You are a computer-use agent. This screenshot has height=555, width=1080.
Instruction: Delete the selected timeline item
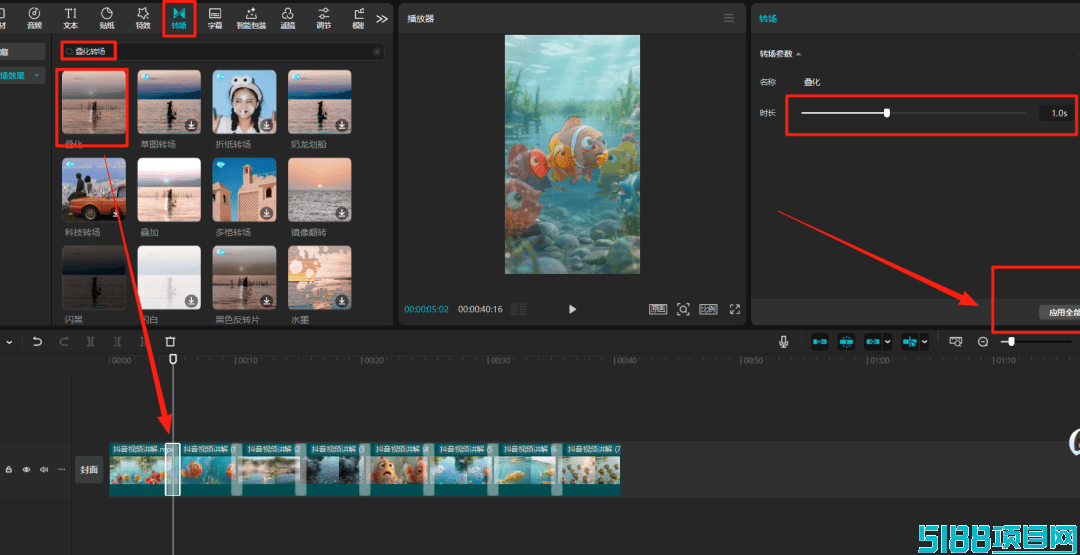coord(171,342)
